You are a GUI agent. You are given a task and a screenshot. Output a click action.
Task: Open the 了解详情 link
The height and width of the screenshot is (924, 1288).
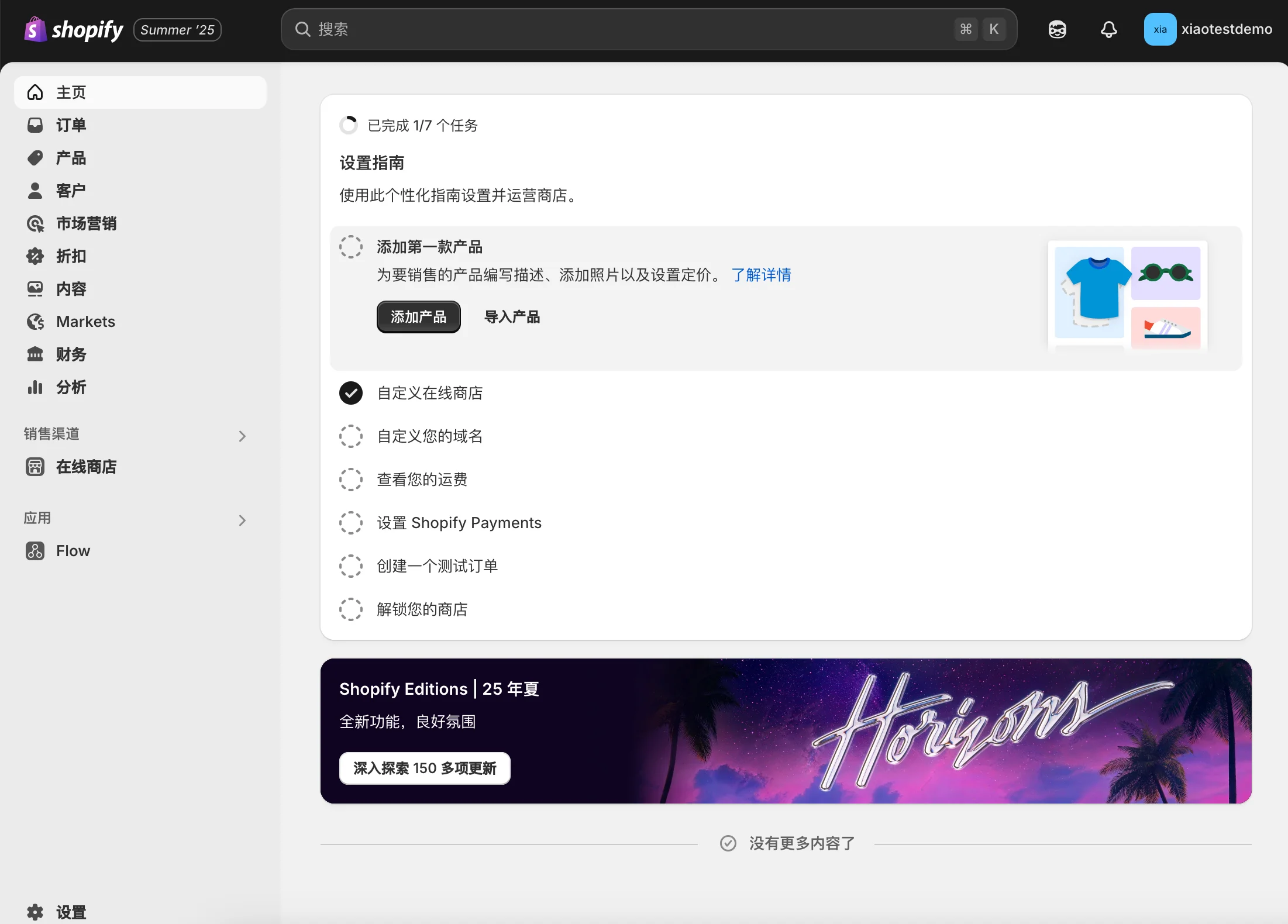(761, 275)
